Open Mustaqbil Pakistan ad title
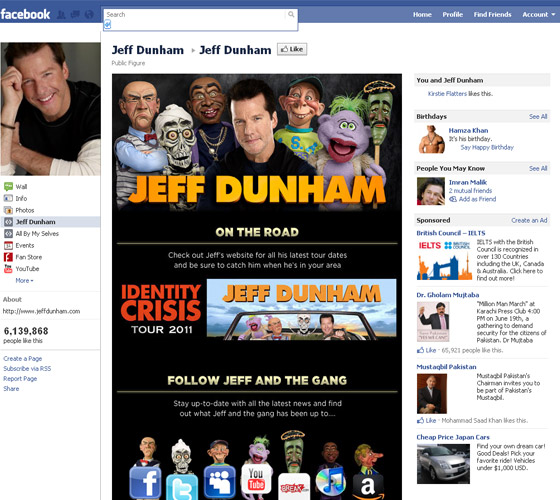The image size is (560, 500). 446,367
